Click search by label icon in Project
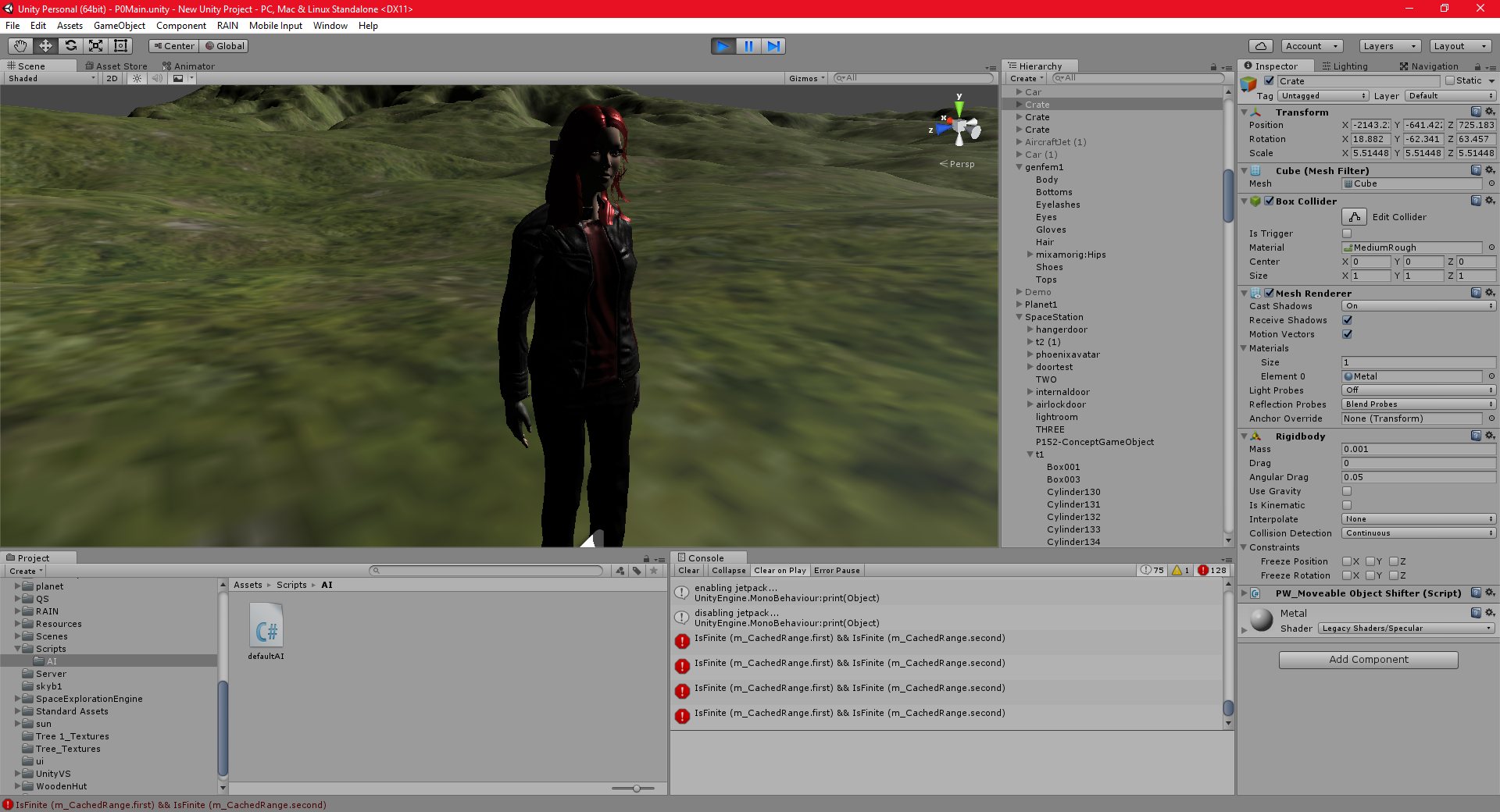Viewport: 1500px width, 812px height. coord(637,571)
